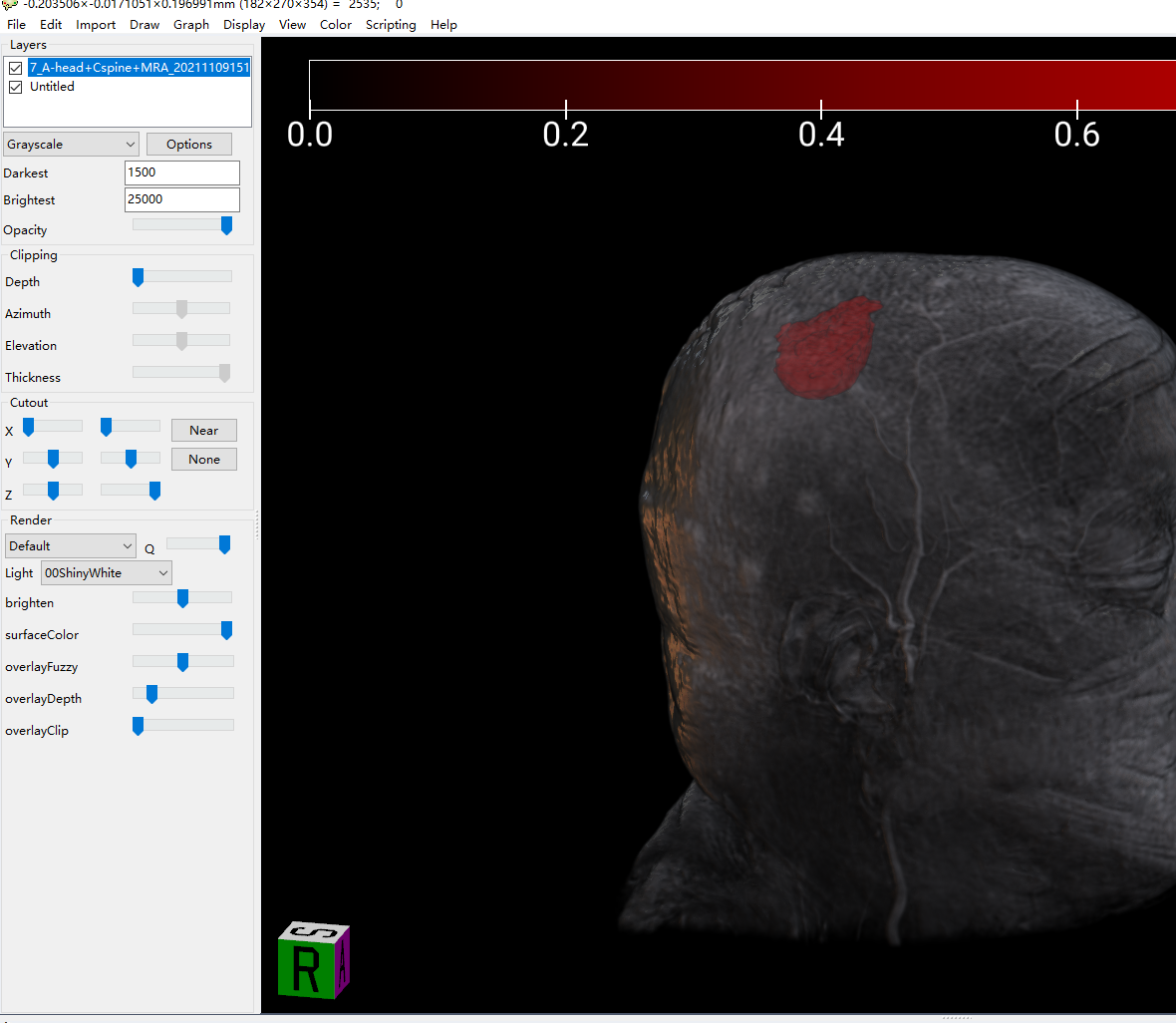
Task: Open the Scripting menu
Action: [x=390, y=25]
